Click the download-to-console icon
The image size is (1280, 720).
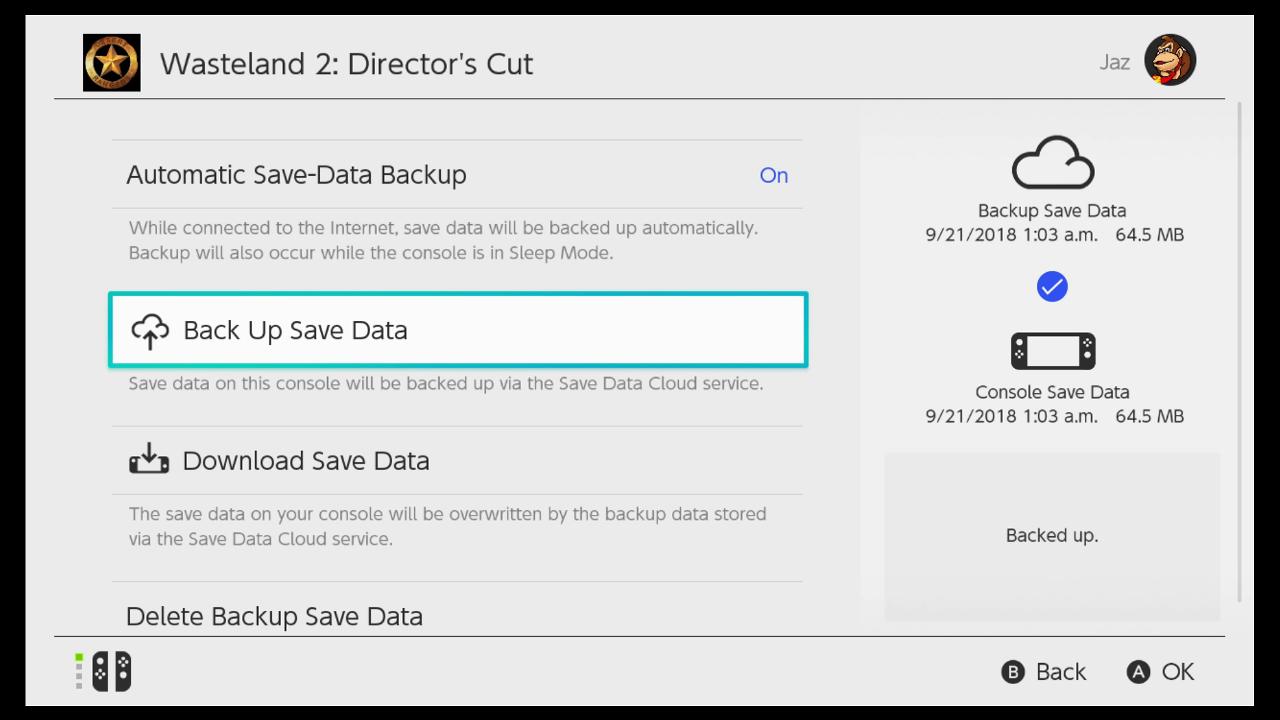pos(149,459)
